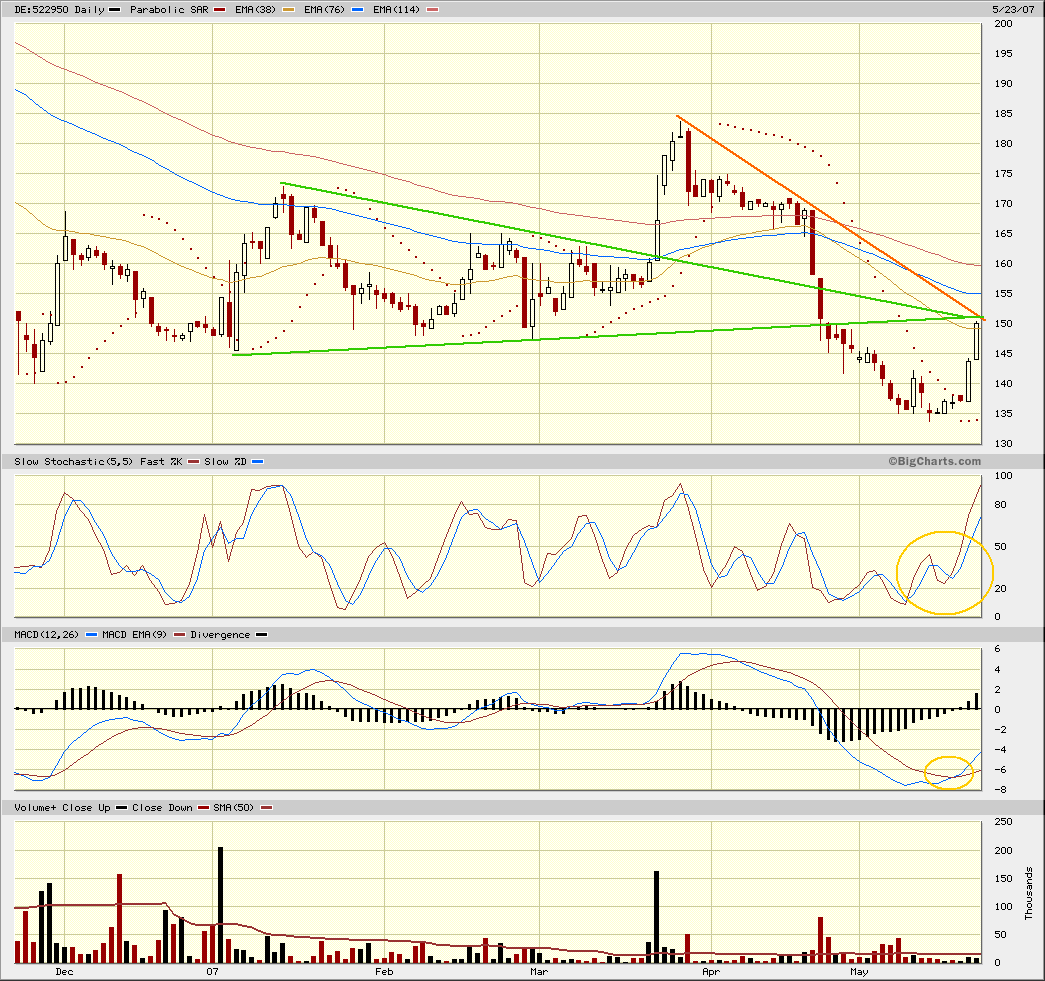Click the Dec label on time axis

point(64,971)
